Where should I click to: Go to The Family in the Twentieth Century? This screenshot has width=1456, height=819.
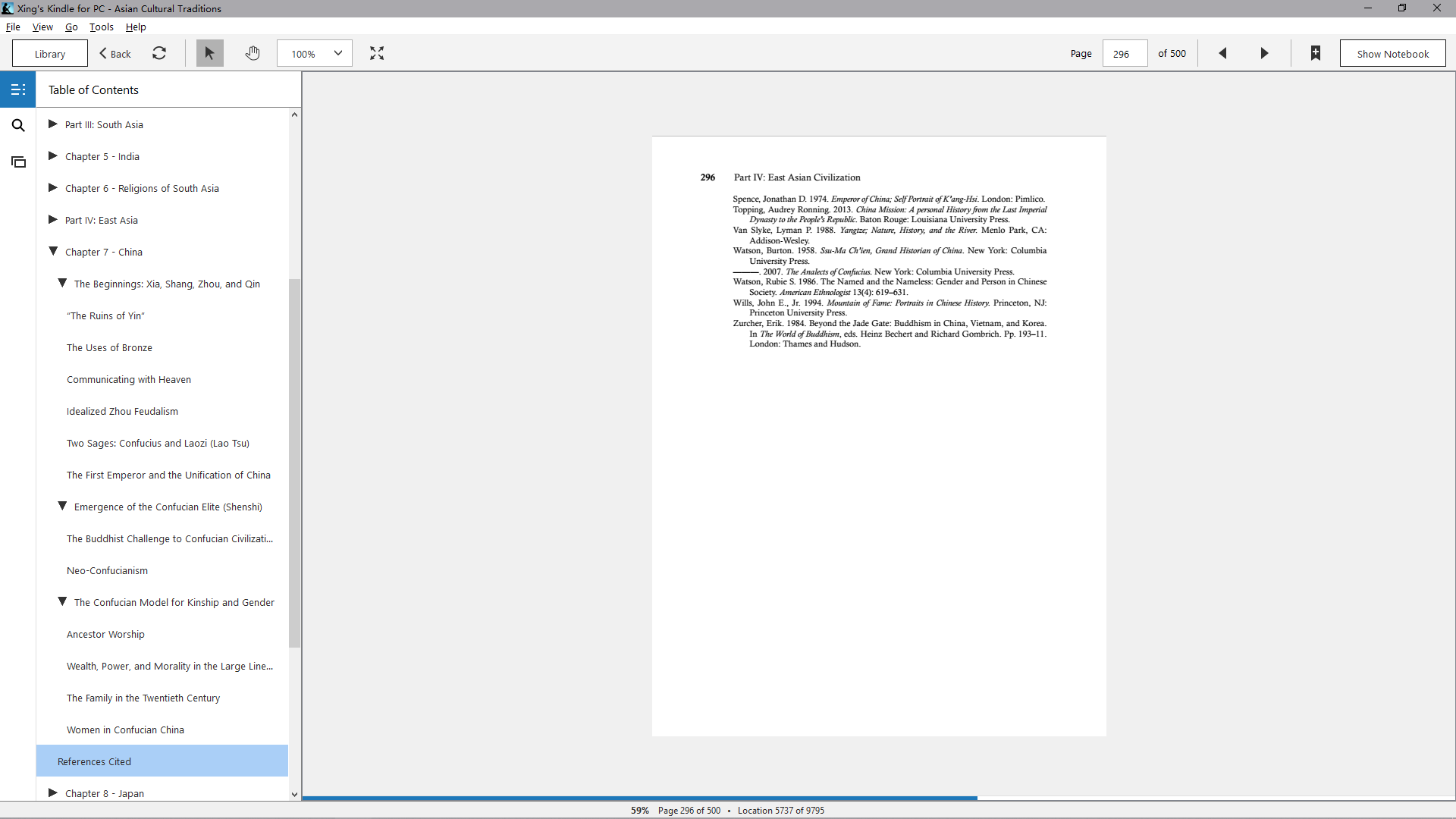pos(143,698)
